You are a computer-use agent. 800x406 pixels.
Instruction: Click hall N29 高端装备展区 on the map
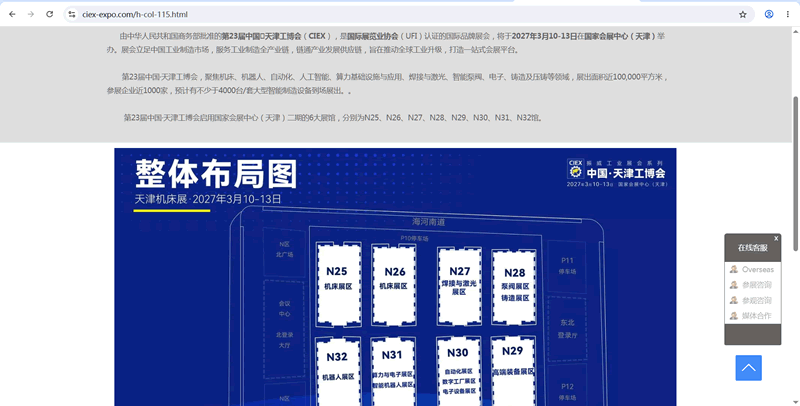click(x=513, y=371)
